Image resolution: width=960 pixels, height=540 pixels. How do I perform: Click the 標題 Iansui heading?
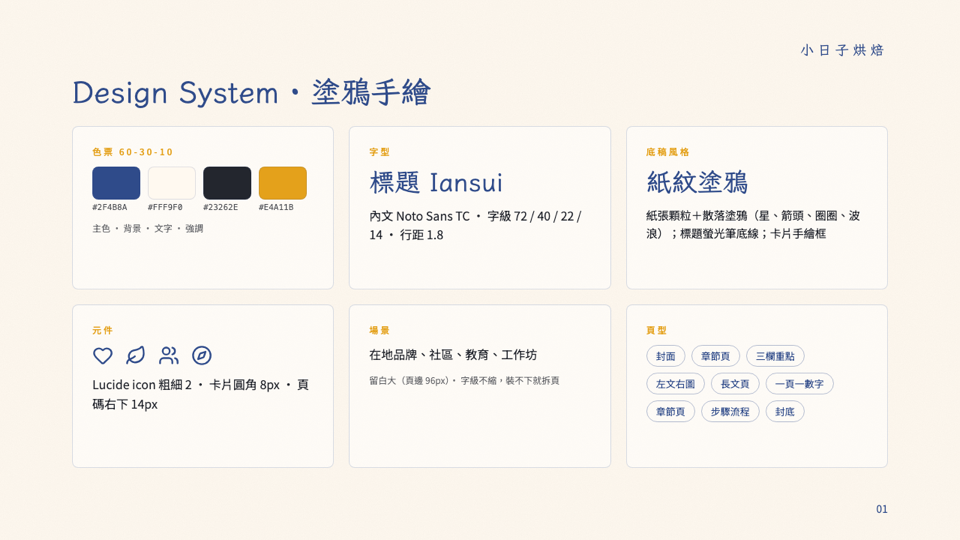[x=436, y=182]
